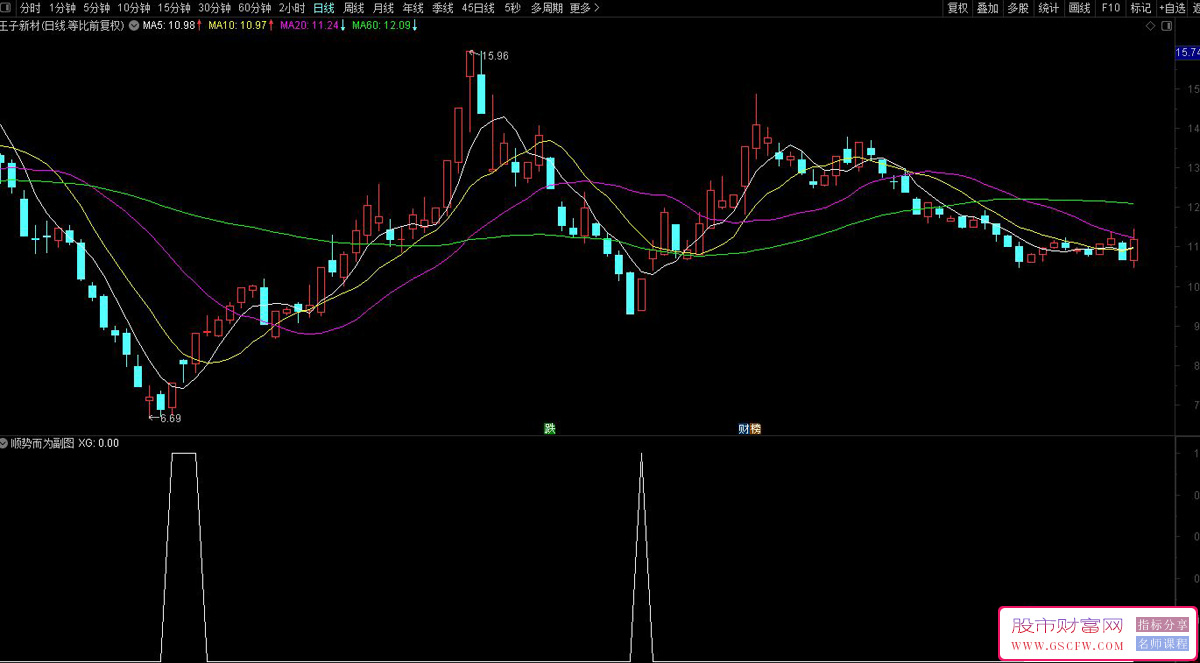This screenshot has width=1200, height=663.
Task: Click the diamond icon above the price axis
Action: (1151, 26)
